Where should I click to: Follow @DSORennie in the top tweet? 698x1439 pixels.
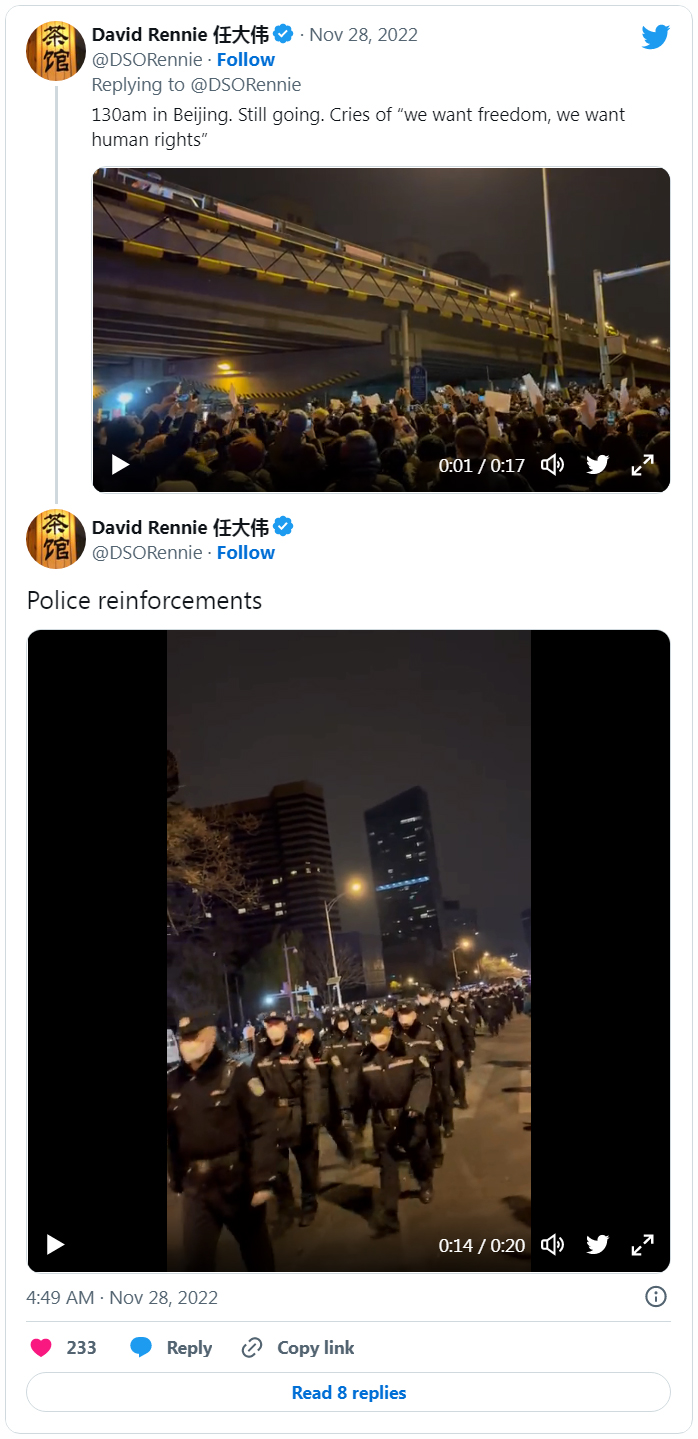pyautogui.click(x=245, y=60)
